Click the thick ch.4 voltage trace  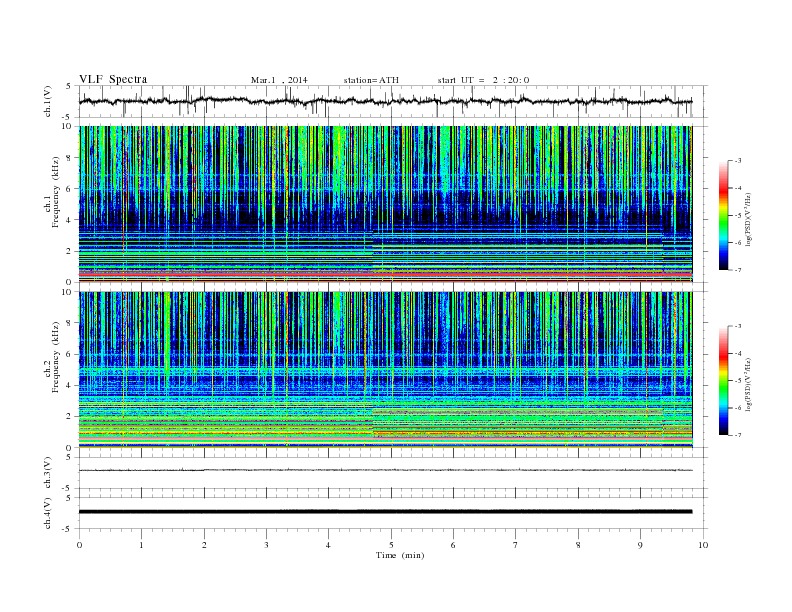(385, 512)
